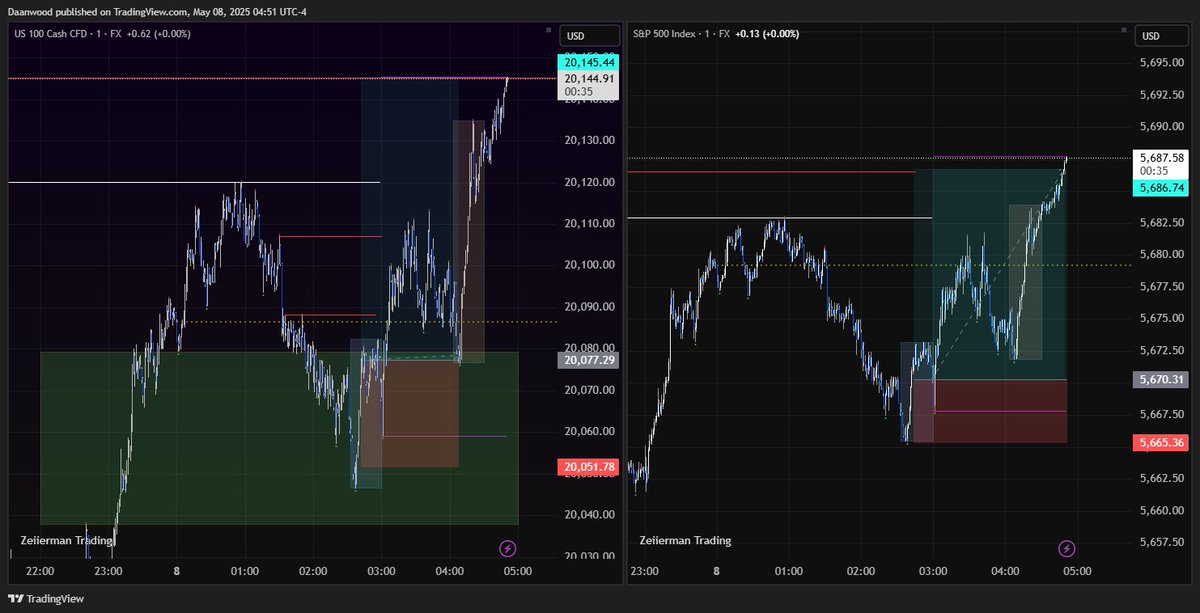Click the TradingView logo at bottom left
The image size is (1200, 613).
(48, 599)
